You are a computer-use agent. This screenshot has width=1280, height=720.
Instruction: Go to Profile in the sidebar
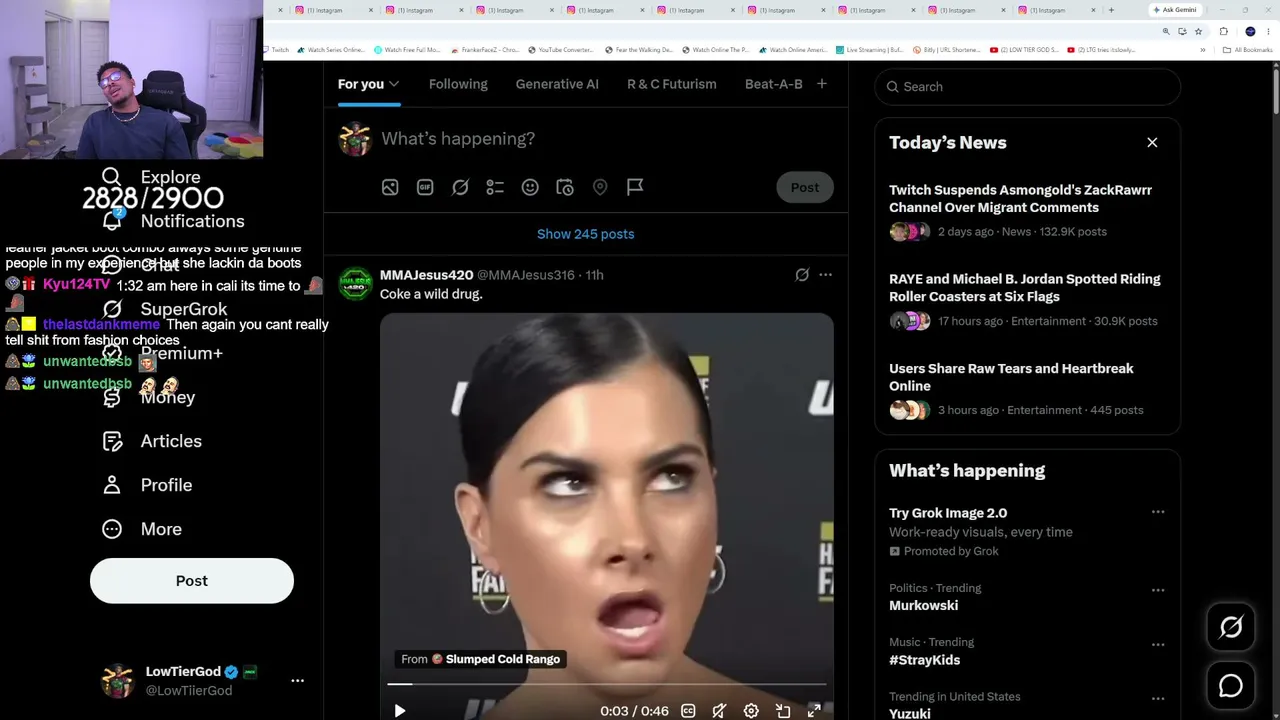click(x=147, y=485)
